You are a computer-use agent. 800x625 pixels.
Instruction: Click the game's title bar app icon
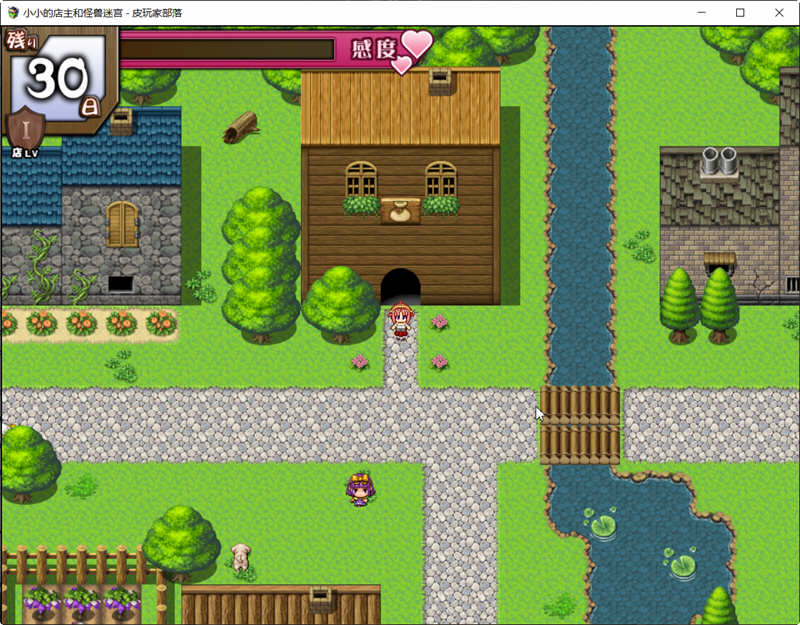tap(12, 13)
